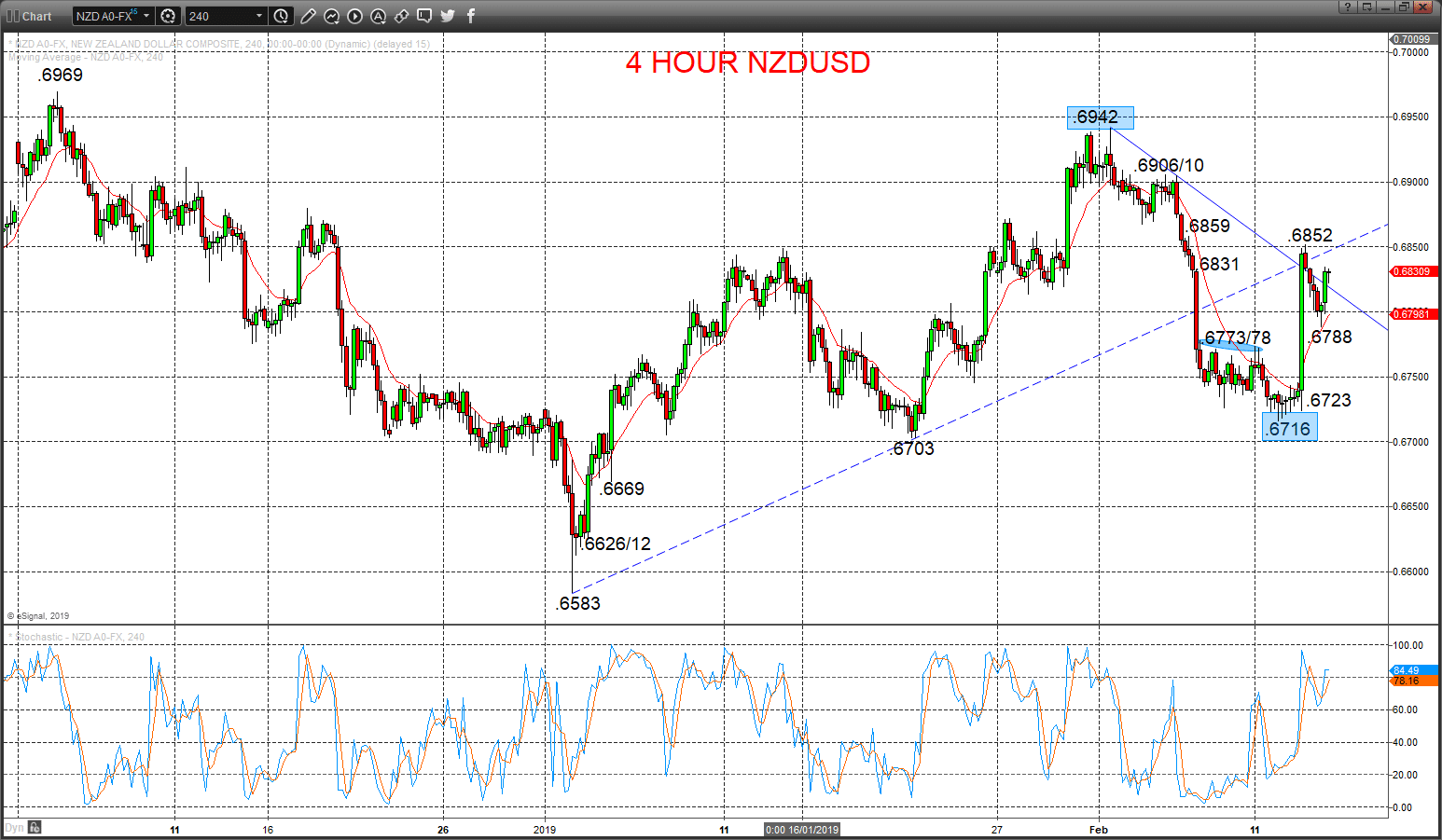Close the Chart window
Image resolution: width=1442 pixels, height=840 pixels.
(x=1423, y=7)
